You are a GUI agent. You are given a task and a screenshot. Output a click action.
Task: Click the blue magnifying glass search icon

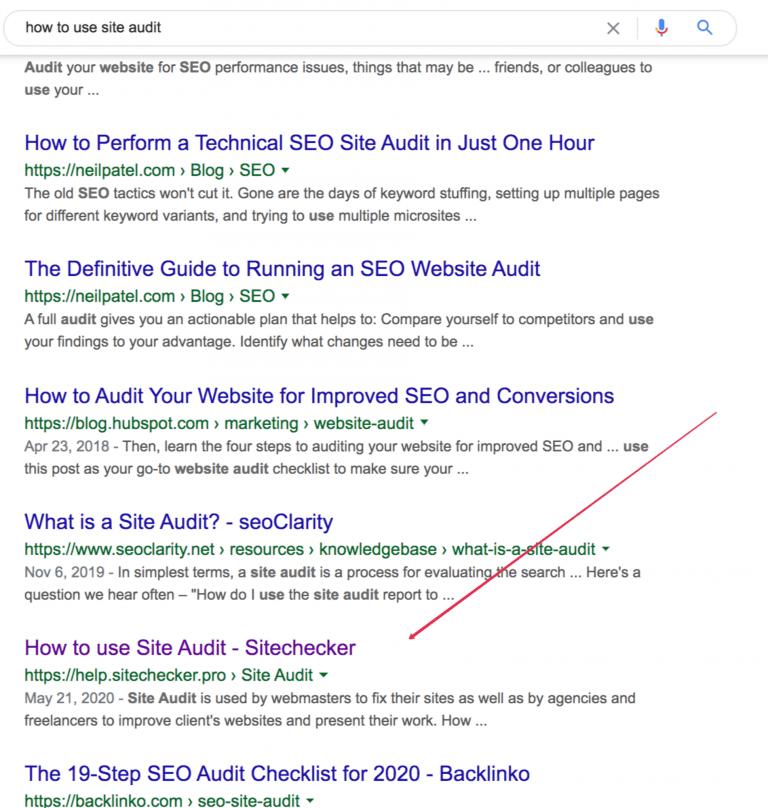pos(705,27)
